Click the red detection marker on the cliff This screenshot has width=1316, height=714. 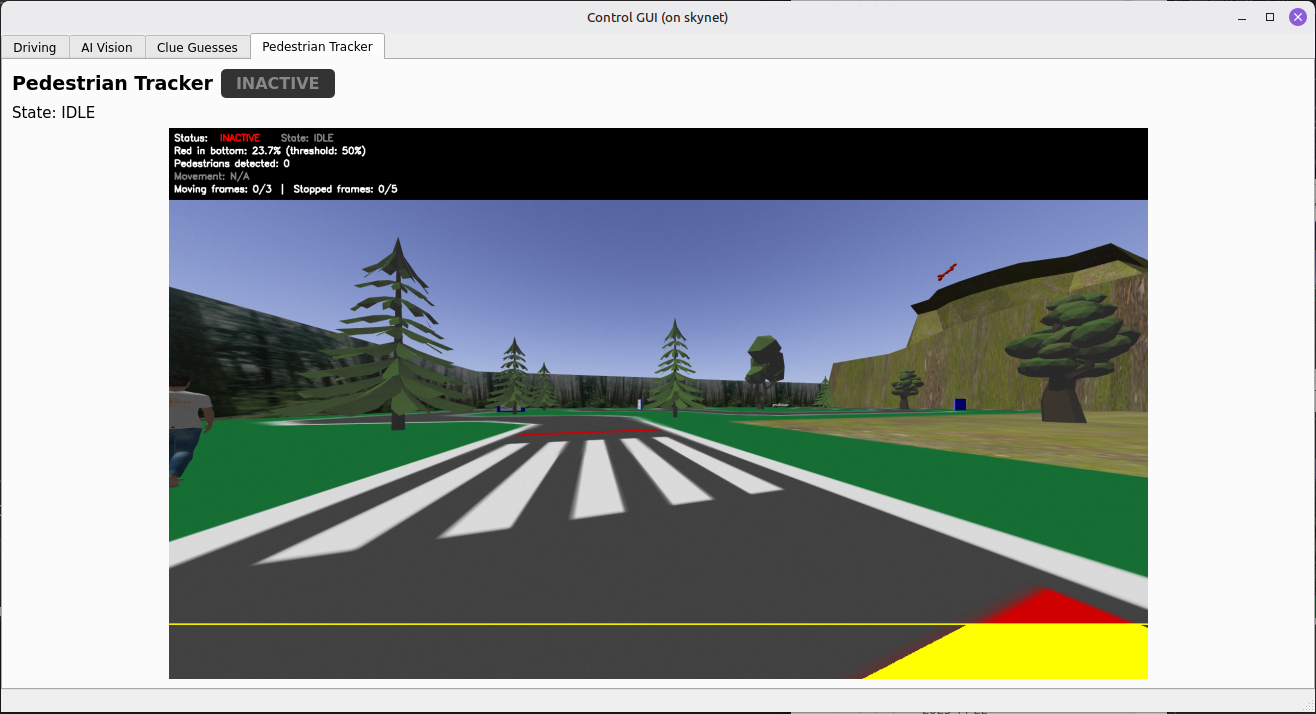(x=946, y=271)
